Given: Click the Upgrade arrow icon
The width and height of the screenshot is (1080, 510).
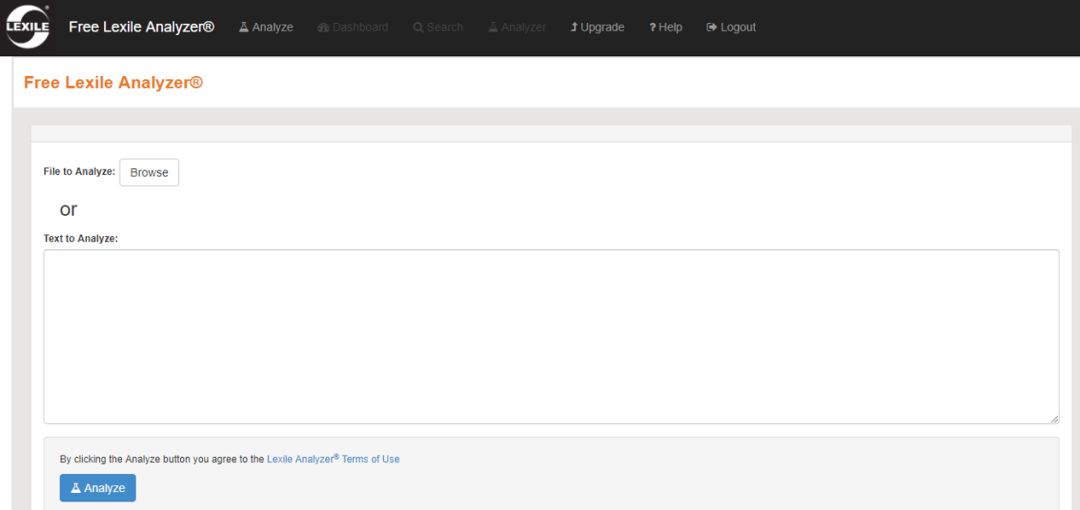Looking at the screenshot, I should tap(574, 27).
